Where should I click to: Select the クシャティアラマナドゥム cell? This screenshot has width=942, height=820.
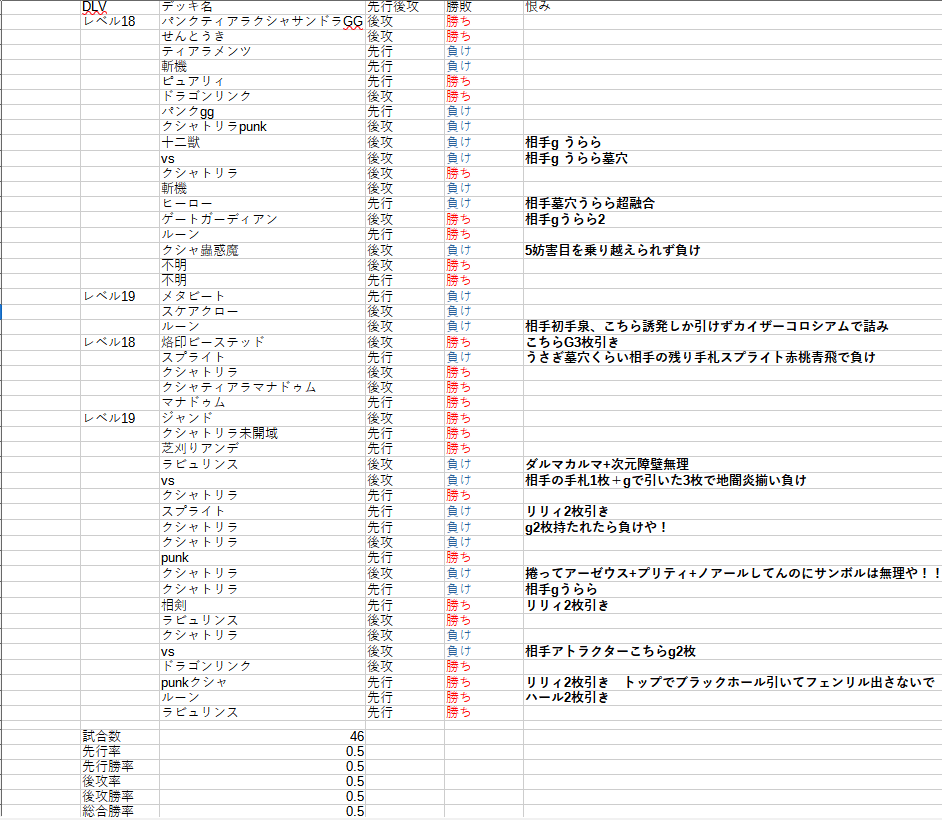pyautogui.click(x=263, y=387)
